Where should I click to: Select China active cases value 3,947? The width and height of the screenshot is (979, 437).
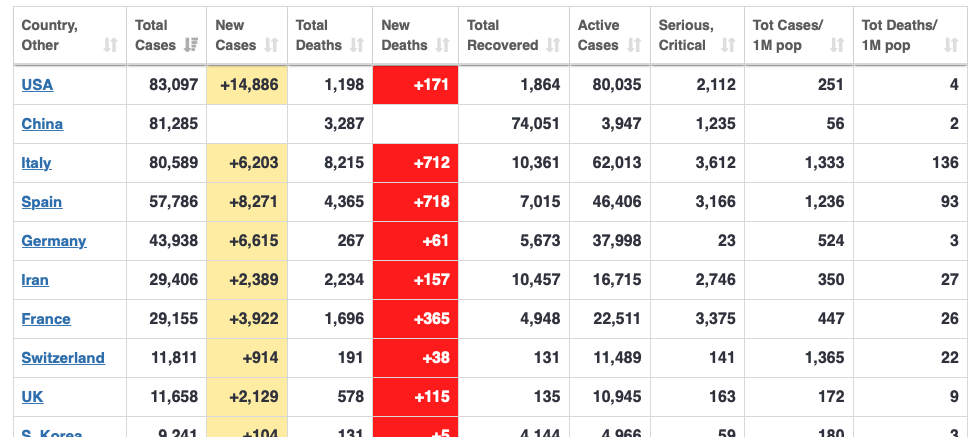pyautogui.click(x=621, y=124)
